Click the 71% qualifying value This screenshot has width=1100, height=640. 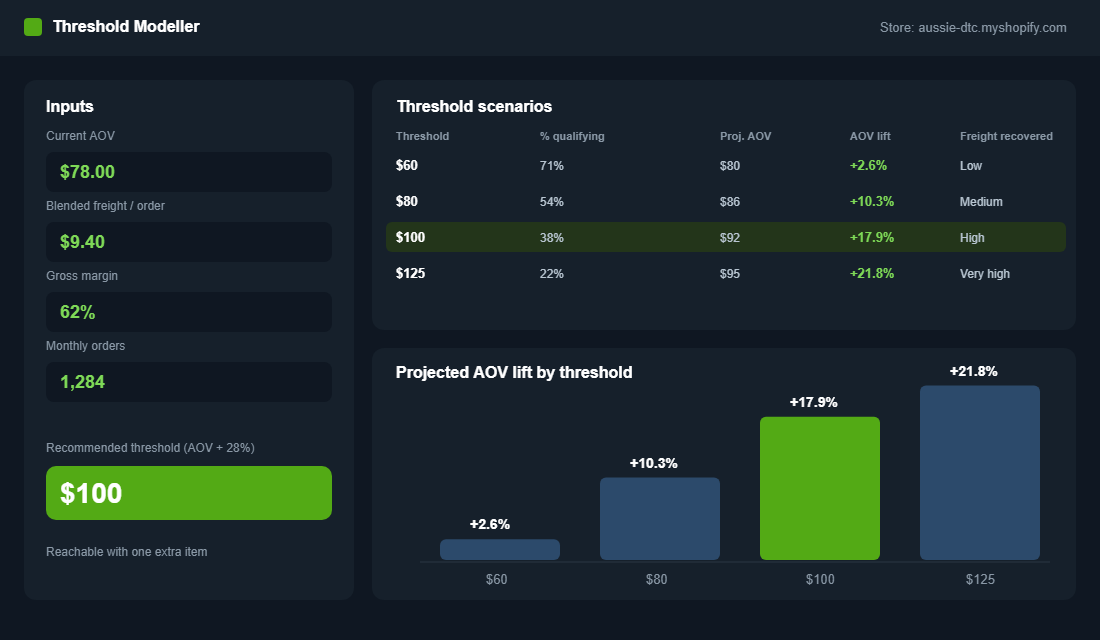pyautogui.click(x=551, y=166)
